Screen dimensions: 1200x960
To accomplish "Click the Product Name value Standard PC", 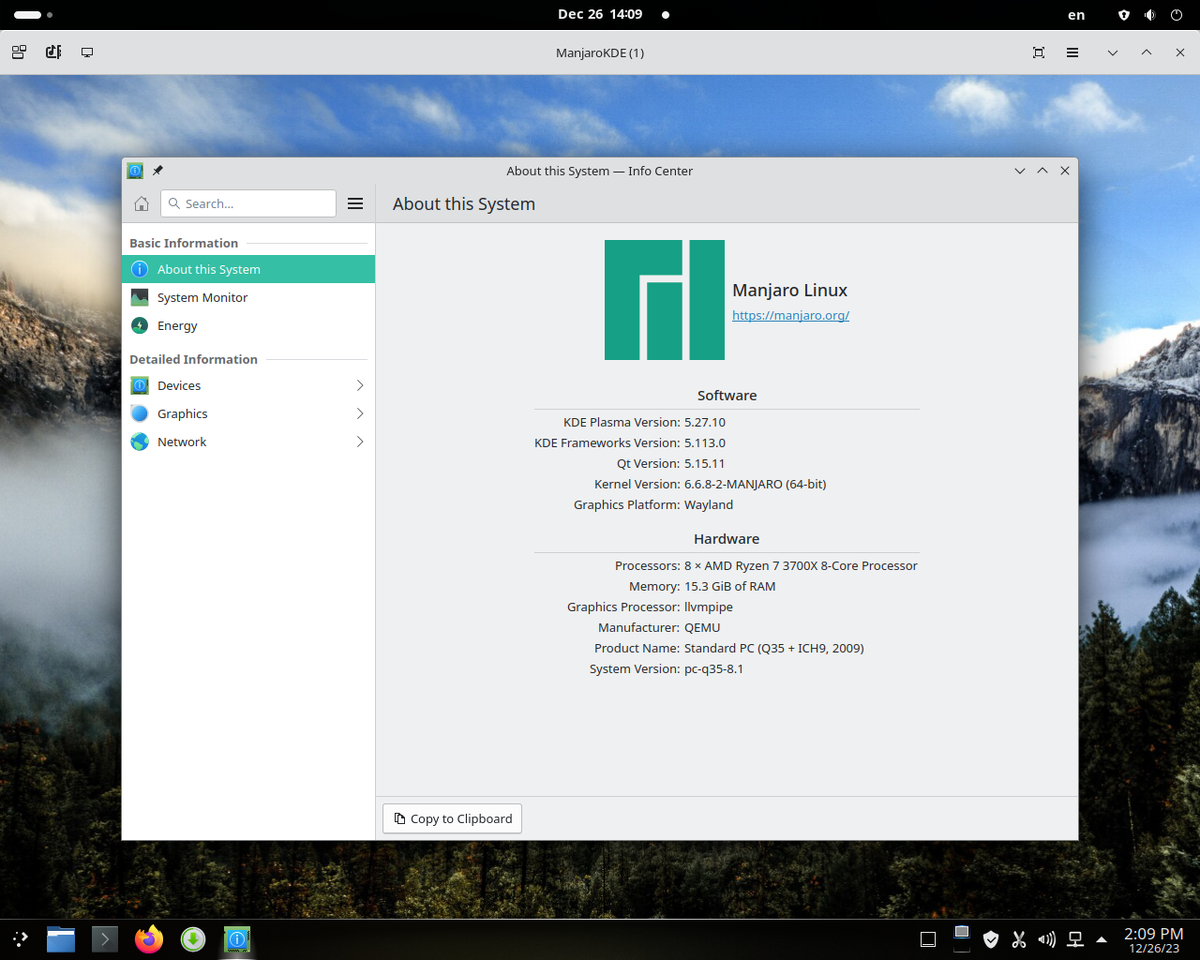I will [774, 648].
